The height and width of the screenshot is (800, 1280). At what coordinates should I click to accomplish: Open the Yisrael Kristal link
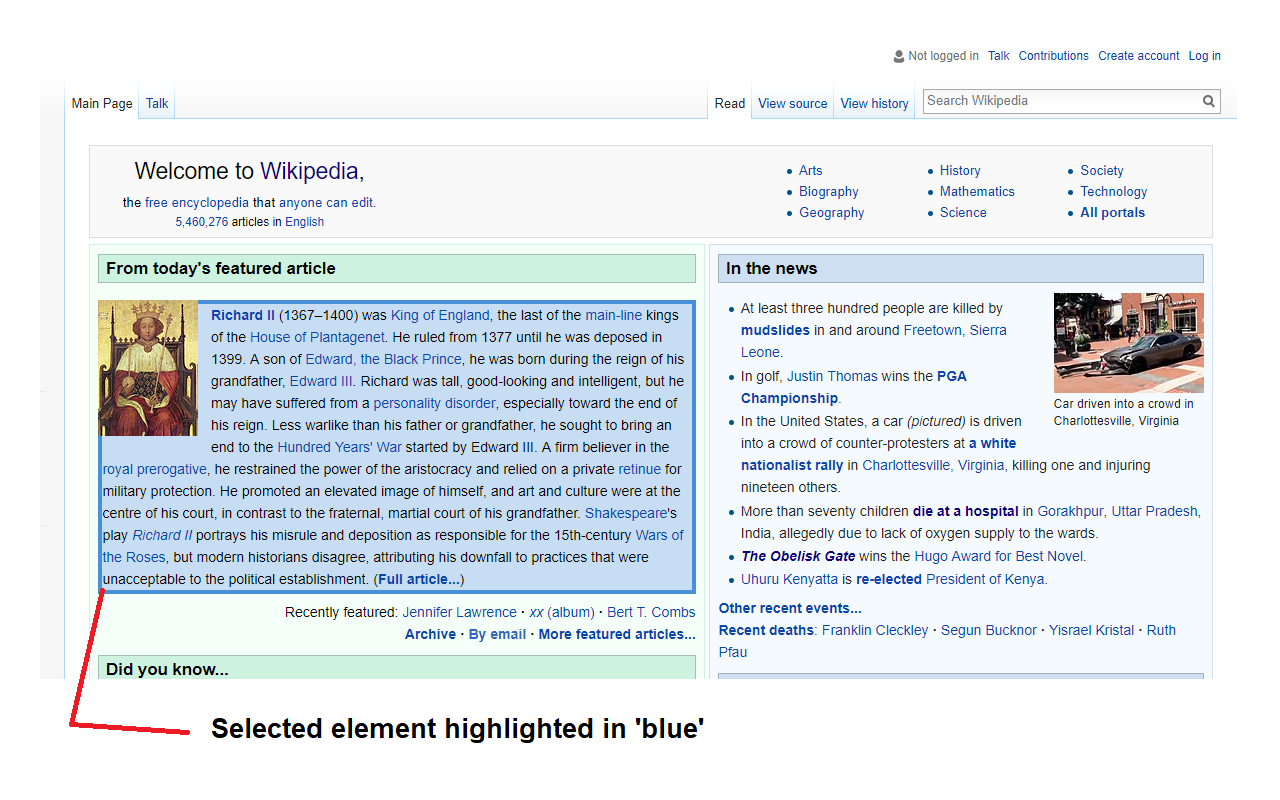(1092, 630)
